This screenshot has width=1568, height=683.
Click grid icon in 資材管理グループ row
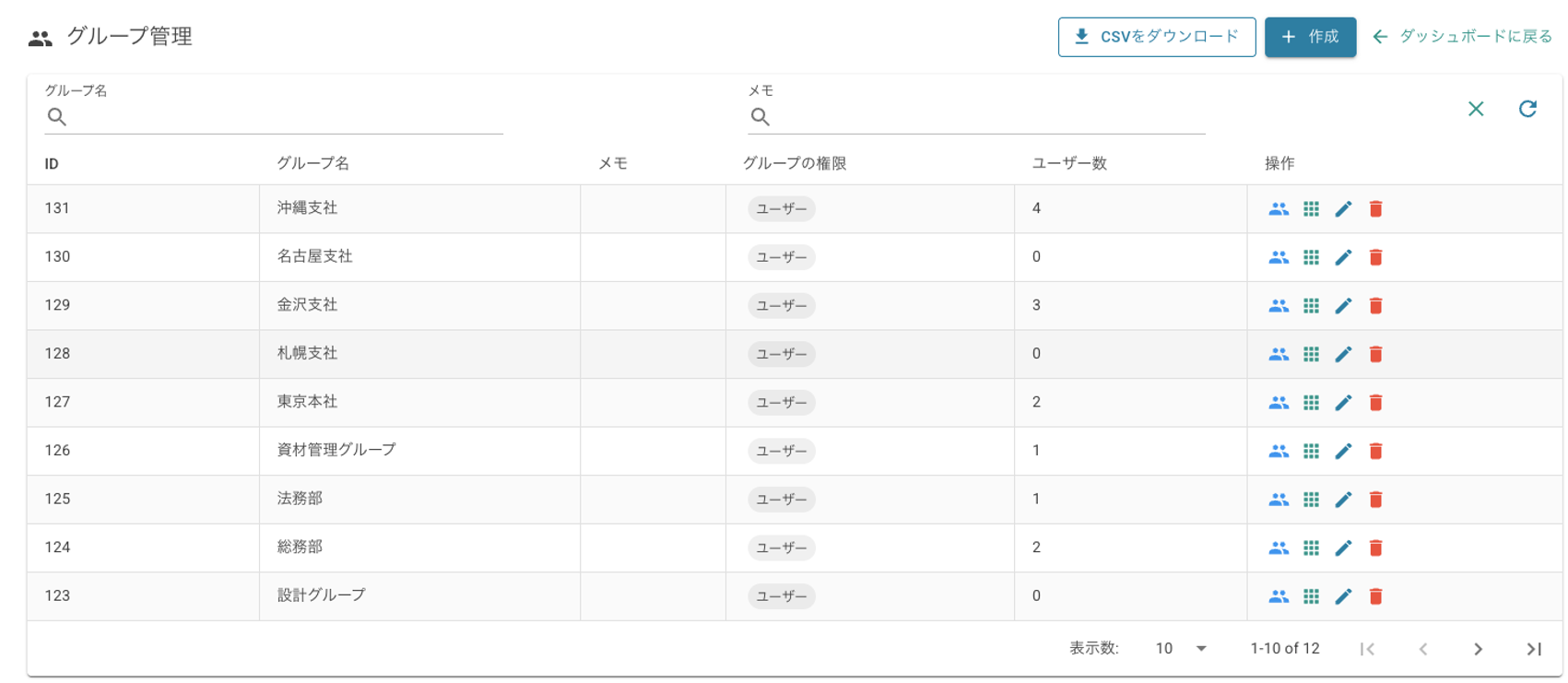coord(1311,451)
